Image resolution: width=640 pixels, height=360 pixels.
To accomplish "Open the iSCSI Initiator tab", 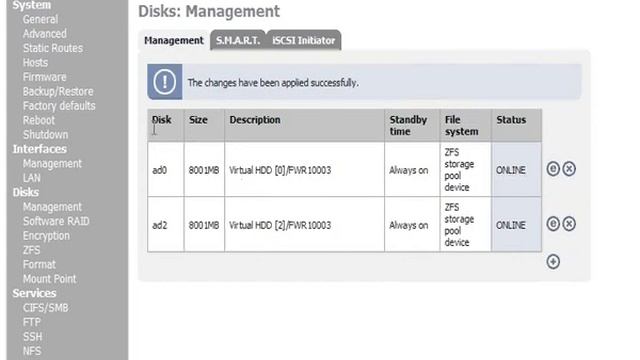I will [303, 40].
